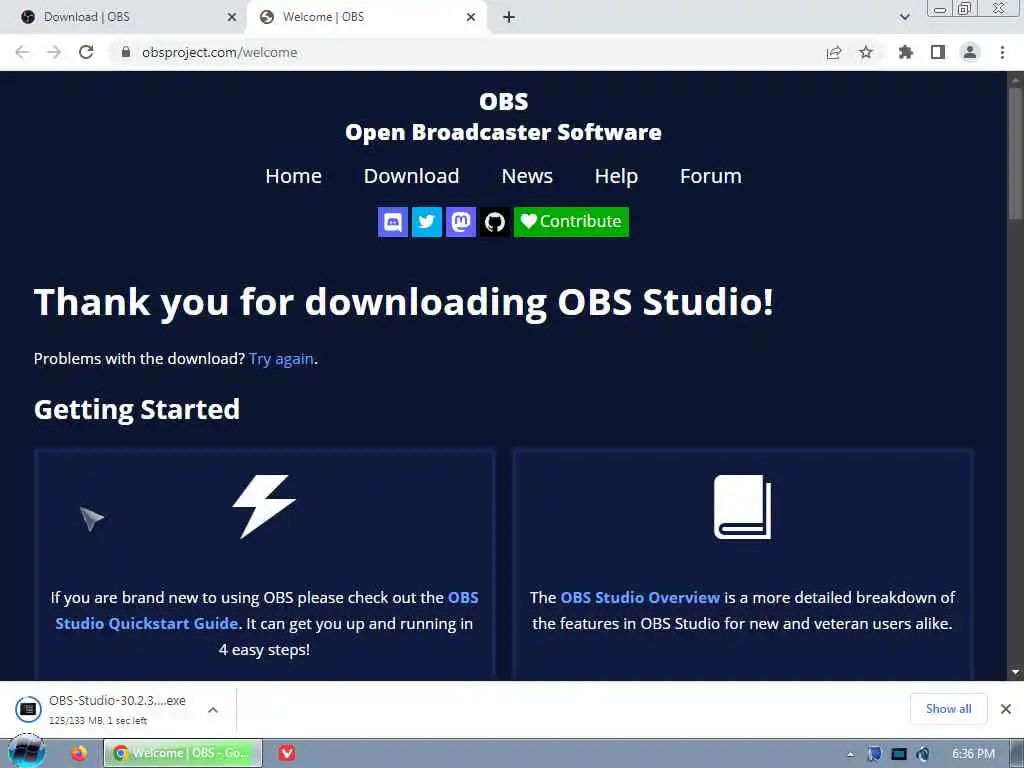Open the Twitter icon link
The width and height of the screenshot is (1024, 768).
click(426, 222)
